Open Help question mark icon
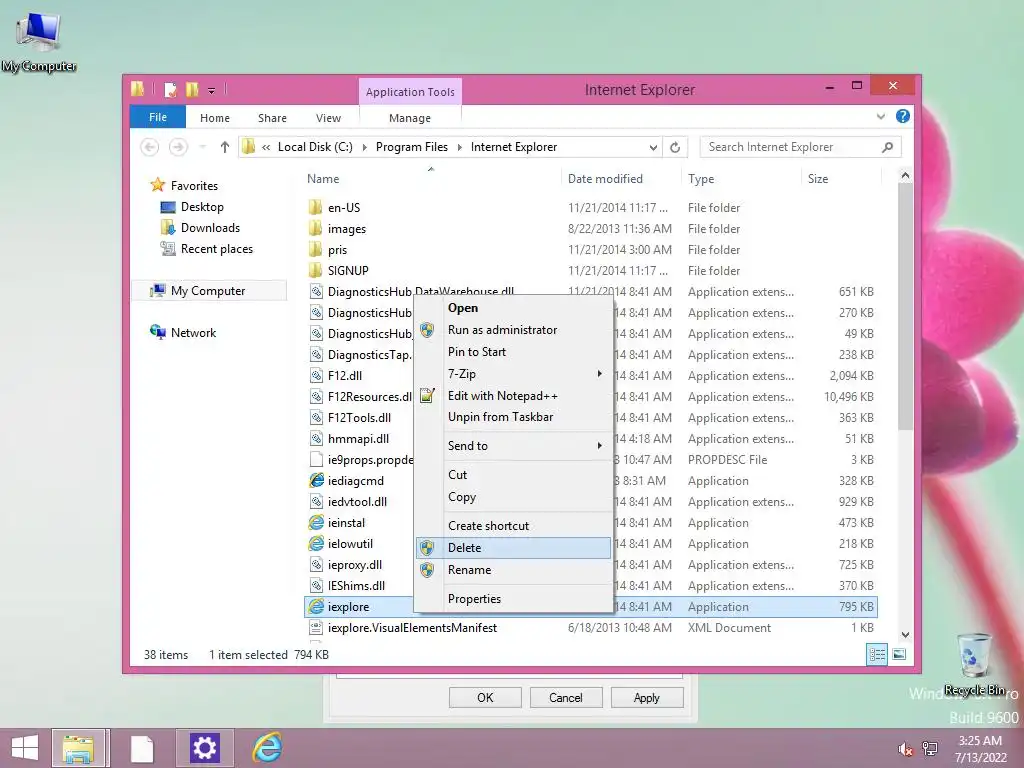1024x768 pixels. (x=903, y=116)
